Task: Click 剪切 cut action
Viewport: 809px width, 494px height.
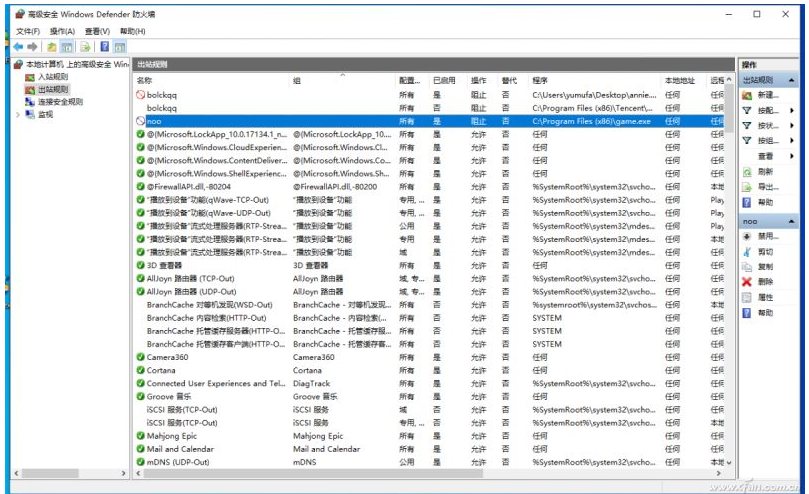Action: tap(765, 252)
